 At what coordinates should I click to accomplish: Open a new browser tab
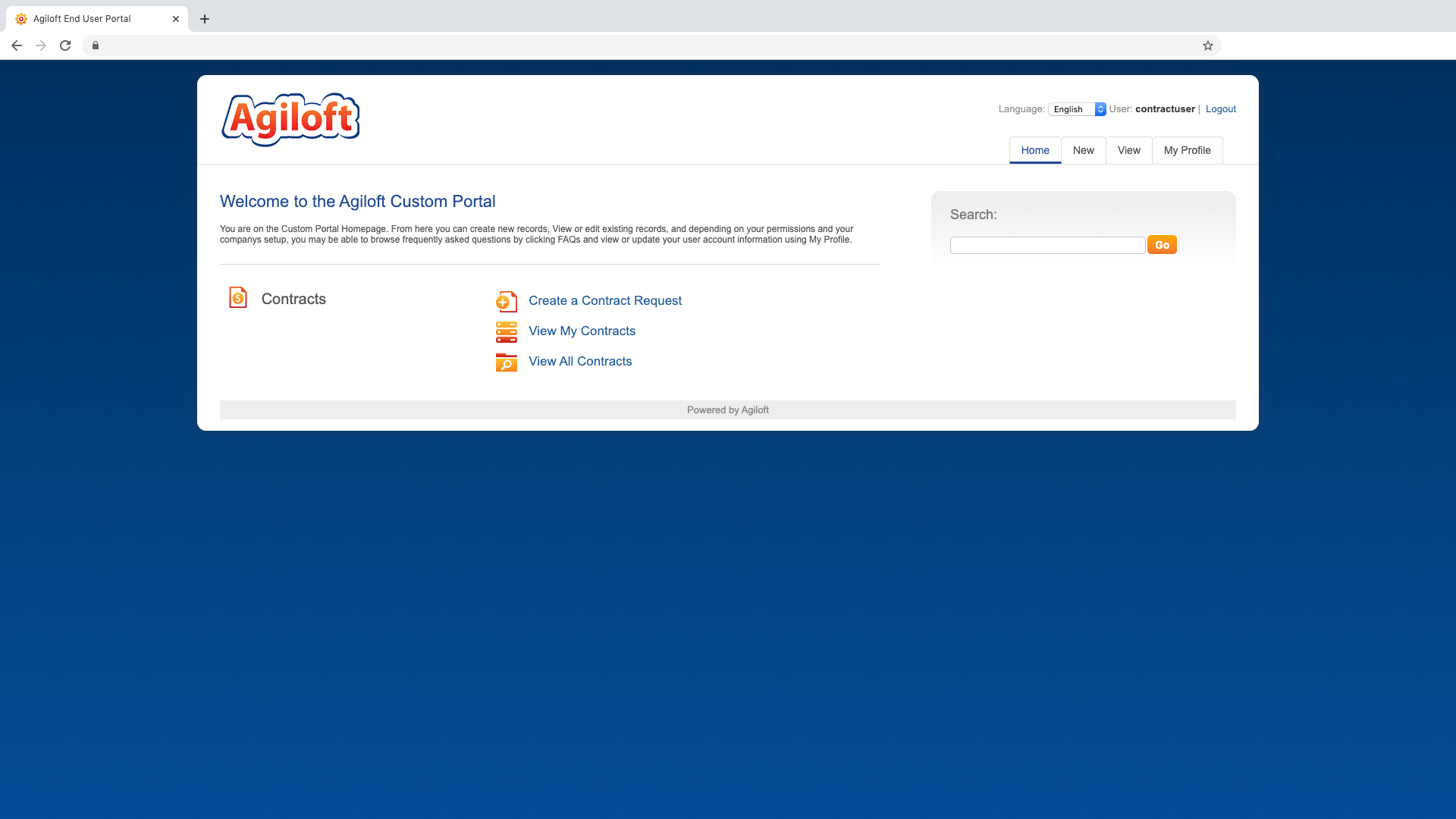click(x=205, y=19)
